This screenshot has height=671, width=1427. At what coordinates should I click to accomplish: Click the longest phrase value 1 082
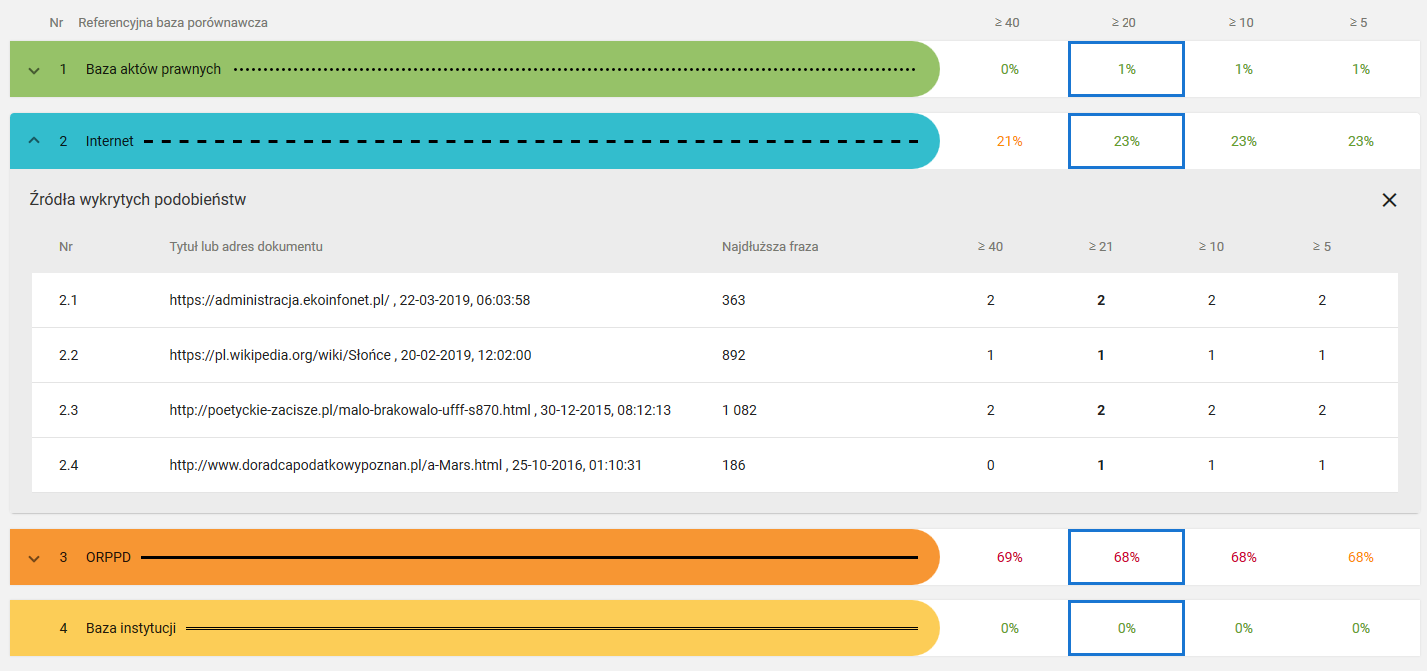coord(740,410)
